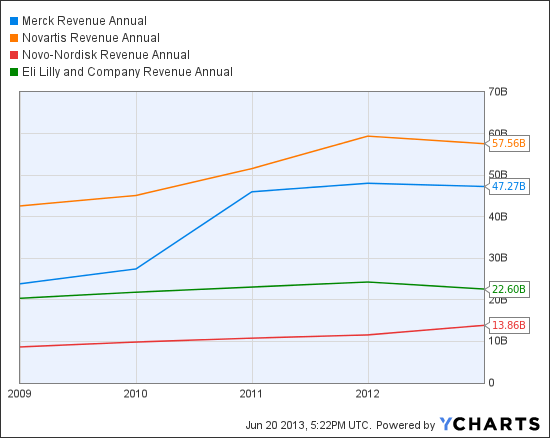The image size is (550, 438).
Task: Click the 47.27B Merck value tag
Action: (508, 186)
